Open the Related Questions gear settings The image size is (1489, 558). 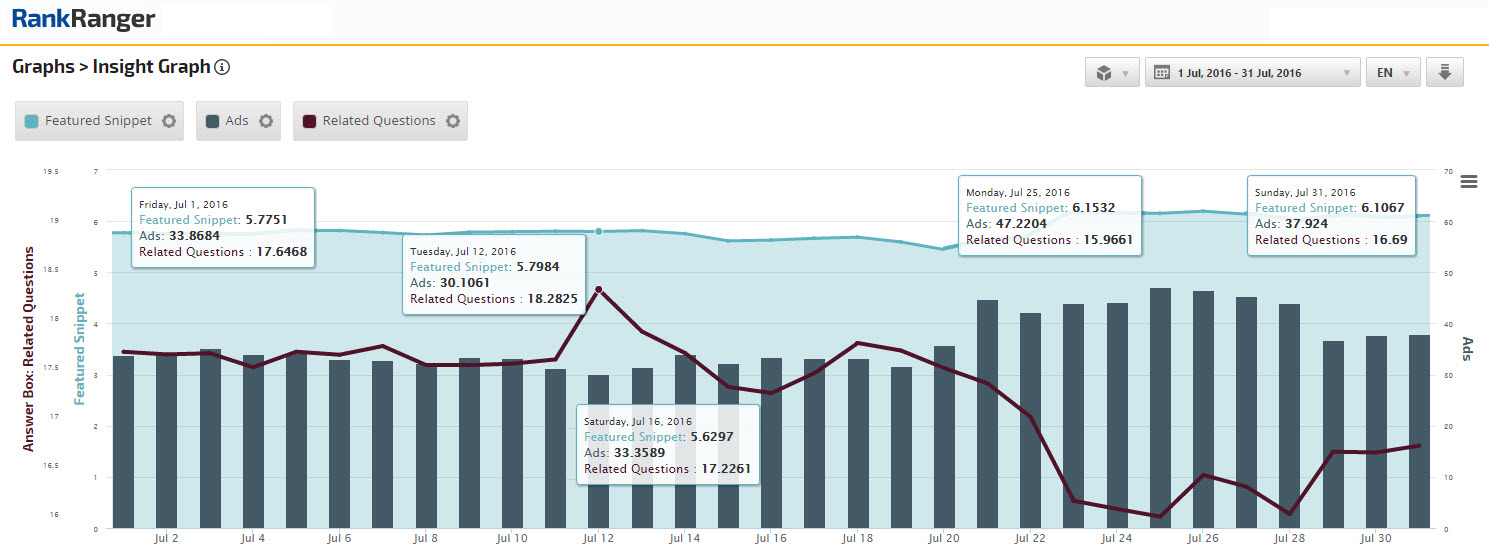453,121
